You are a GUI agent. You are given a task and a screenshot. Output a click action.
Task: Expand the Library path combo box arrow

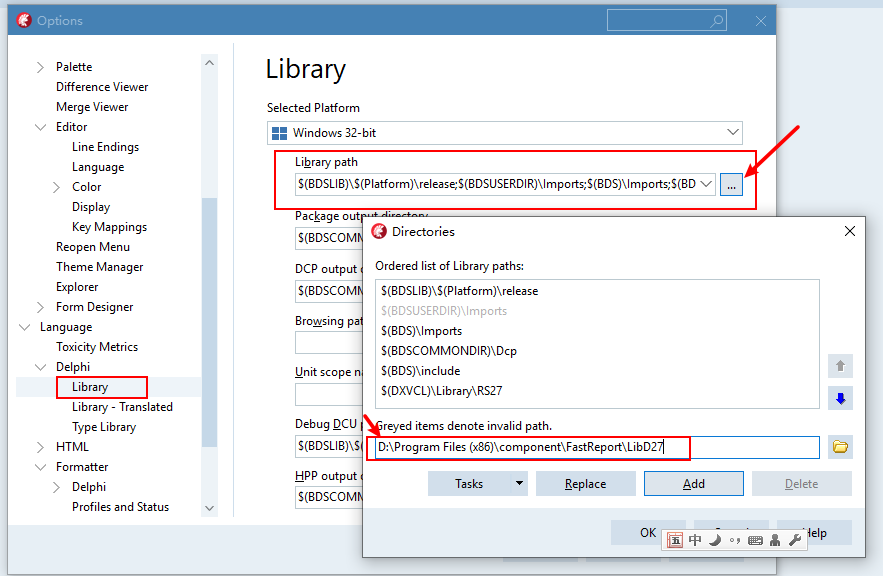[x=707, y=184]
